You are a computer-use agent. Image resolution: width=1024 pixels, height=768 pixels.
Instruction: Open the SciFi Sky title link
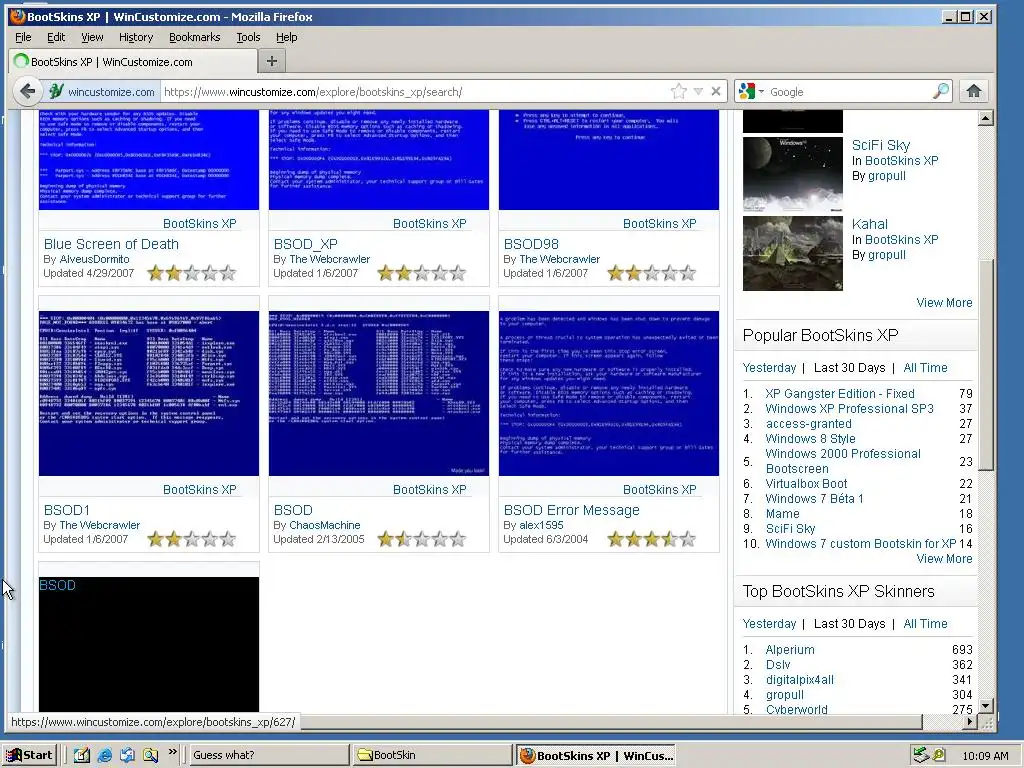click(880, 145)
